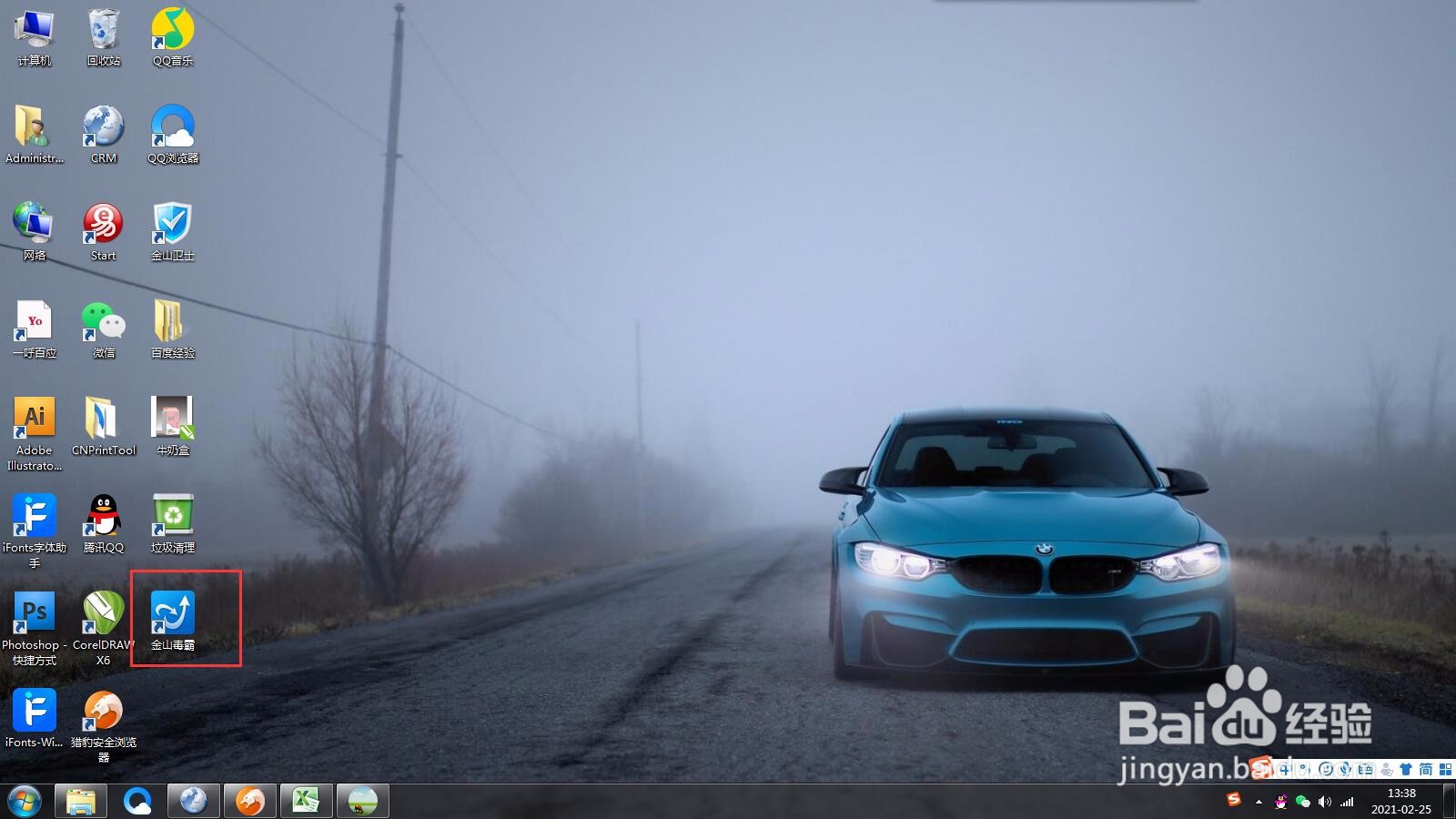Select the 计算机 (Computer) desktop icon
Viewport: 1456px width, 819px height.
click(x=35, y=38)
